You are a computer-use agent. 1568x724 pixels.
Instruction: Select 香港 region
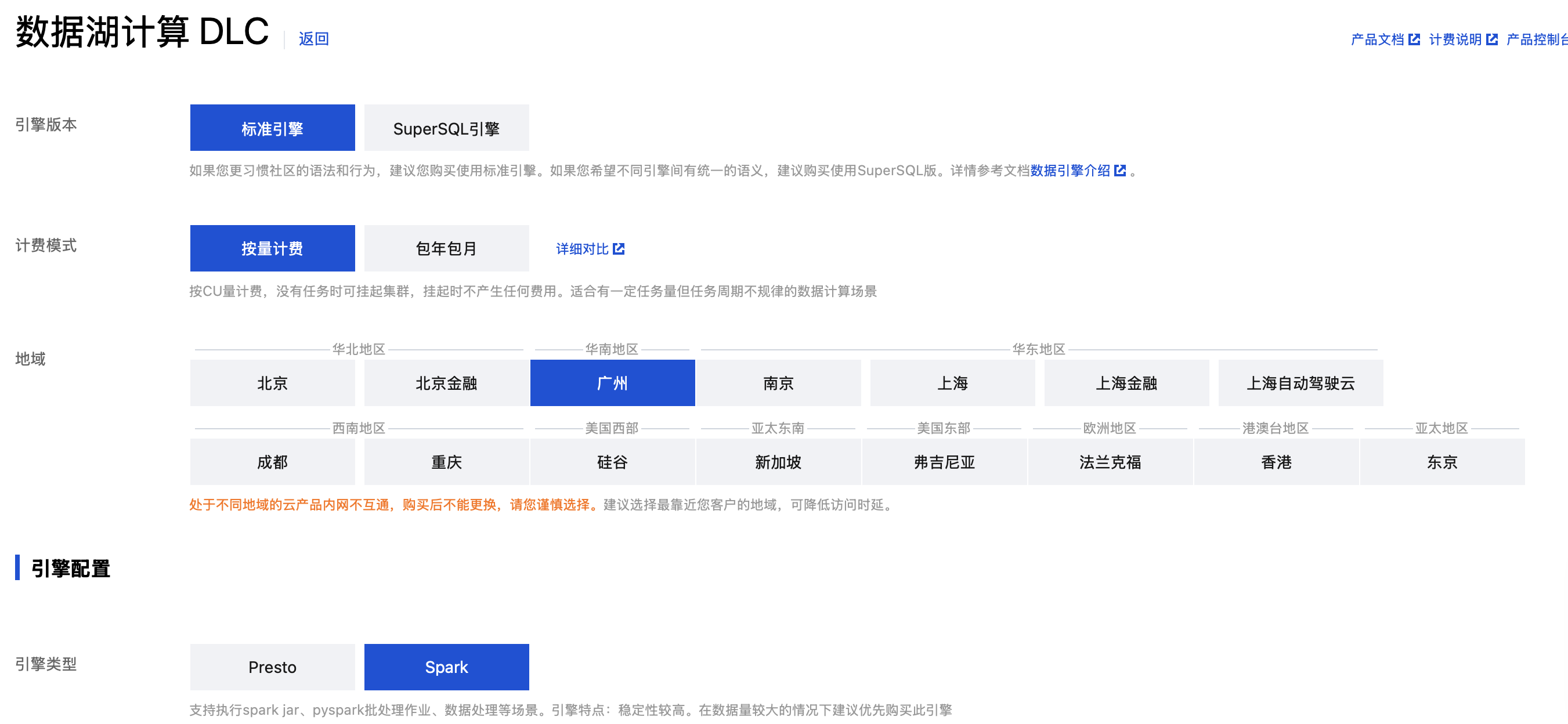(x=1277, y=462)
